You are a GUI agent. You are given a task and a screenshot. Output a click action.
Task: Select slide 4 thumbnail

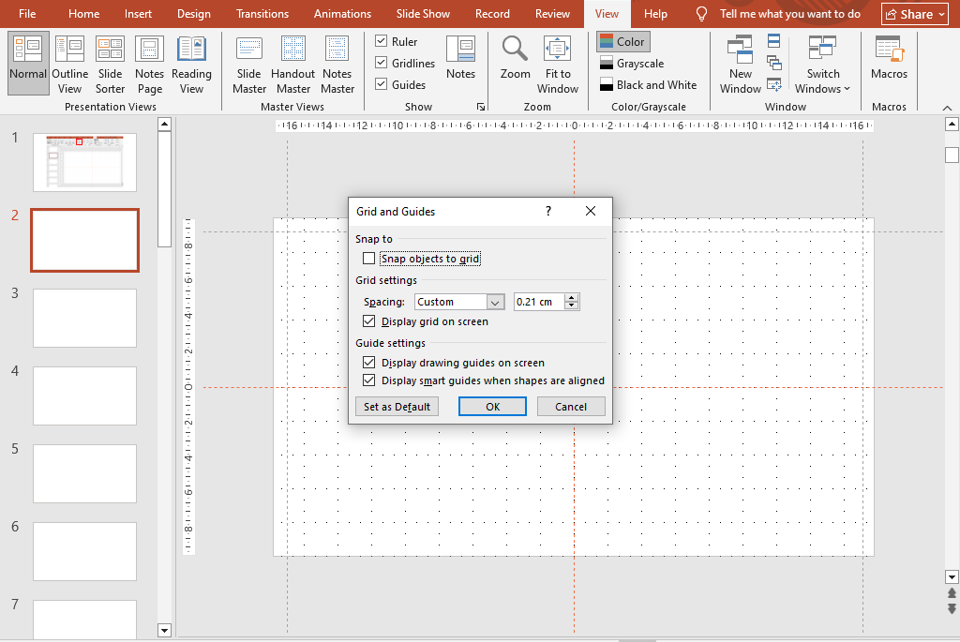tap(85, 395)
